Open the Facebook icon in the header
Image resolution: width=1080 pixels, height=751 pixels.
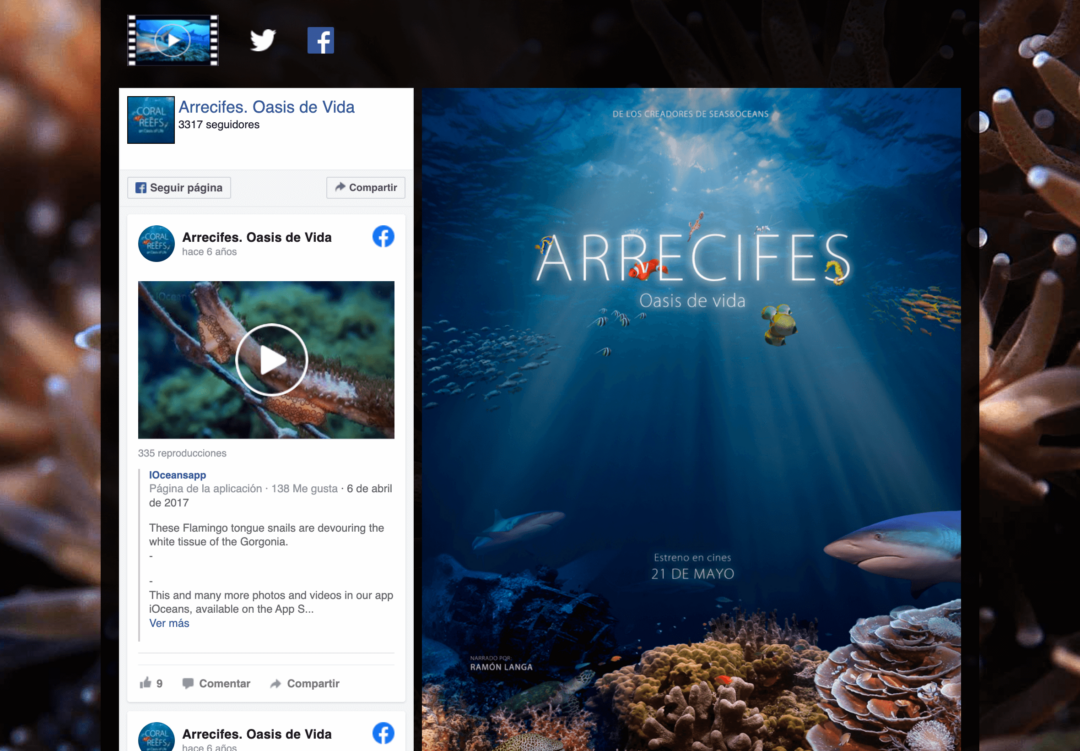coord(320,41)
